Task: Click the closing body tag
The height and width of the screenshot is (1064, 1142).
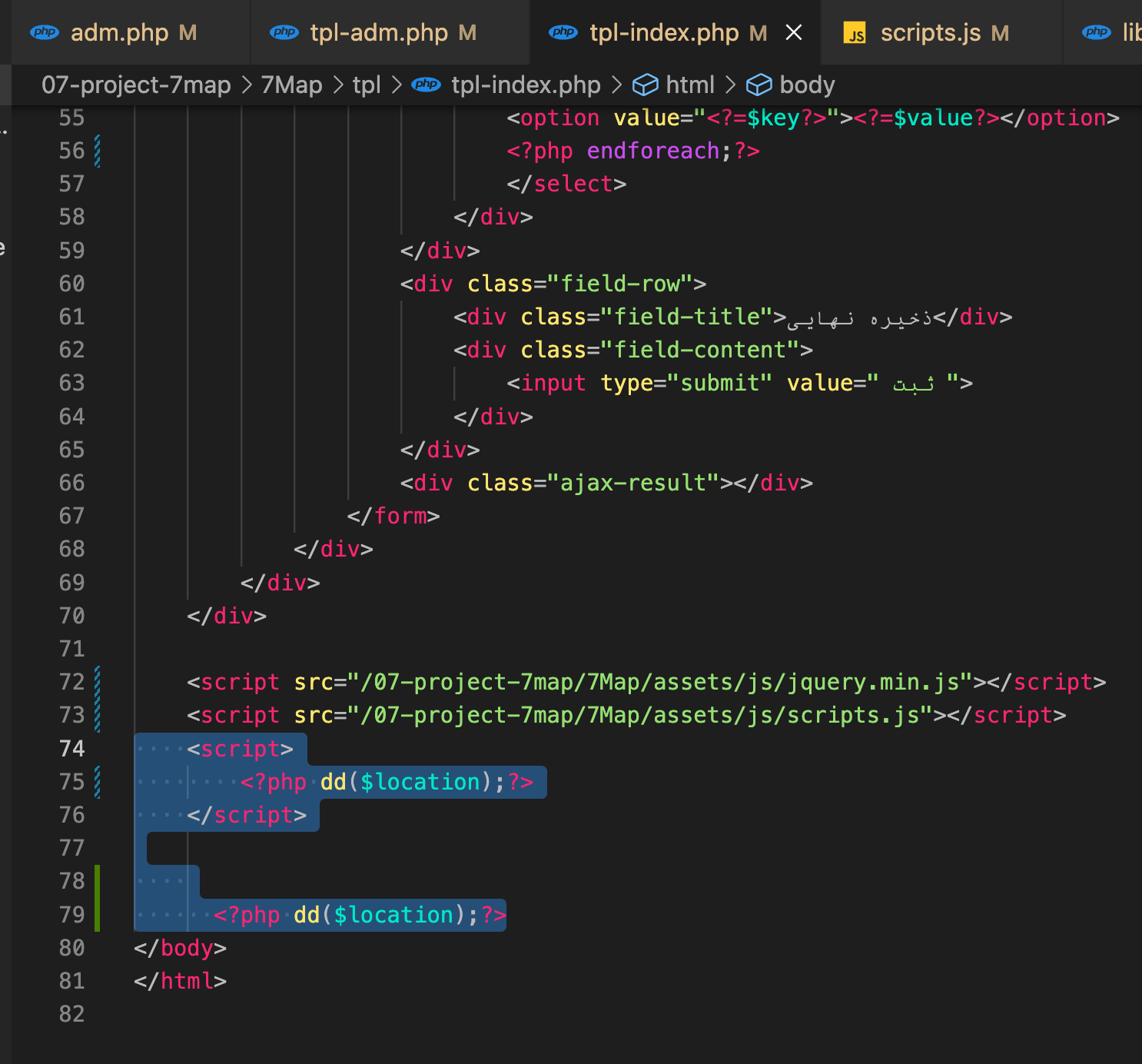Action: coord(180,948)
